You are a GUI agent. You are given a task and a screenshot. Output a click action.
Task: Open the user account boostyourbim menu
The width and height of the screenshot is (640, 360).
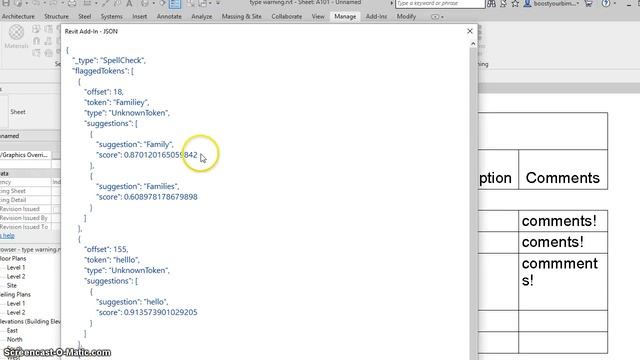click(552, 4)
